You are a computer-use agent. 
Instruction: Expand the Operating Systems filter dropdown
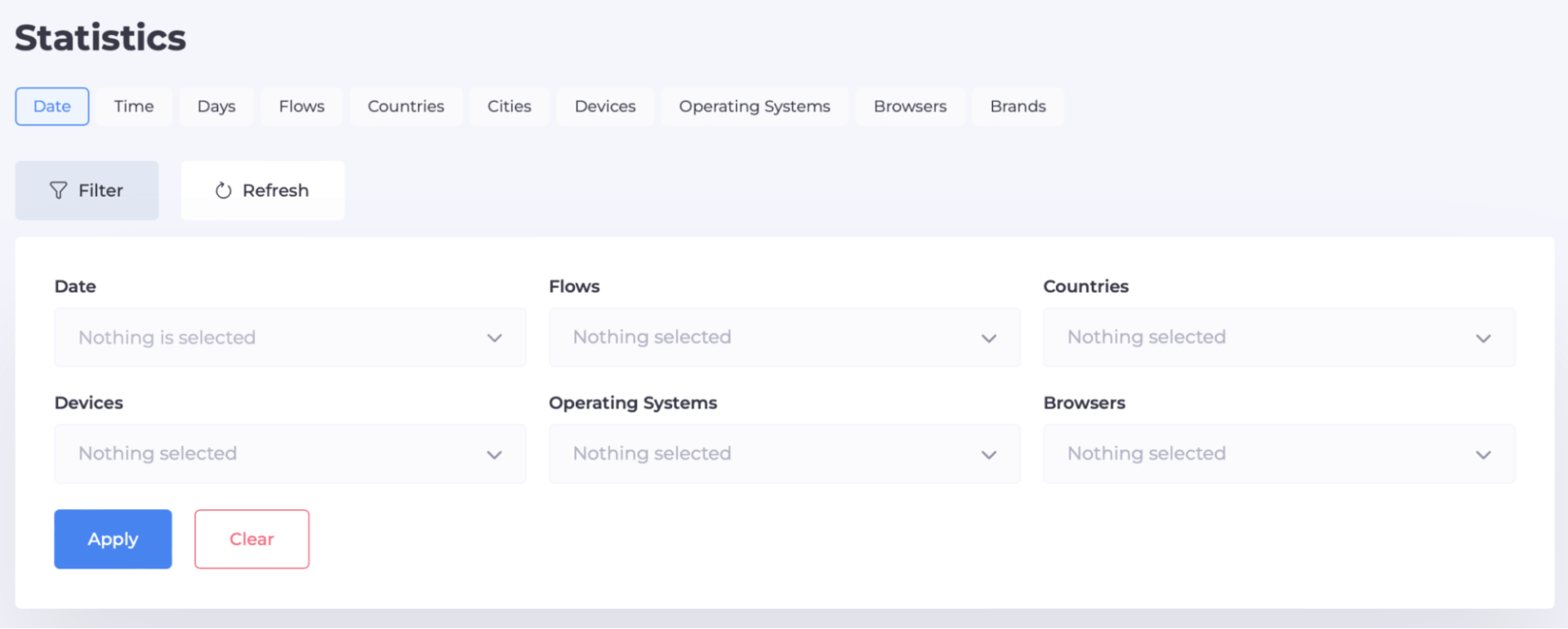784,453
